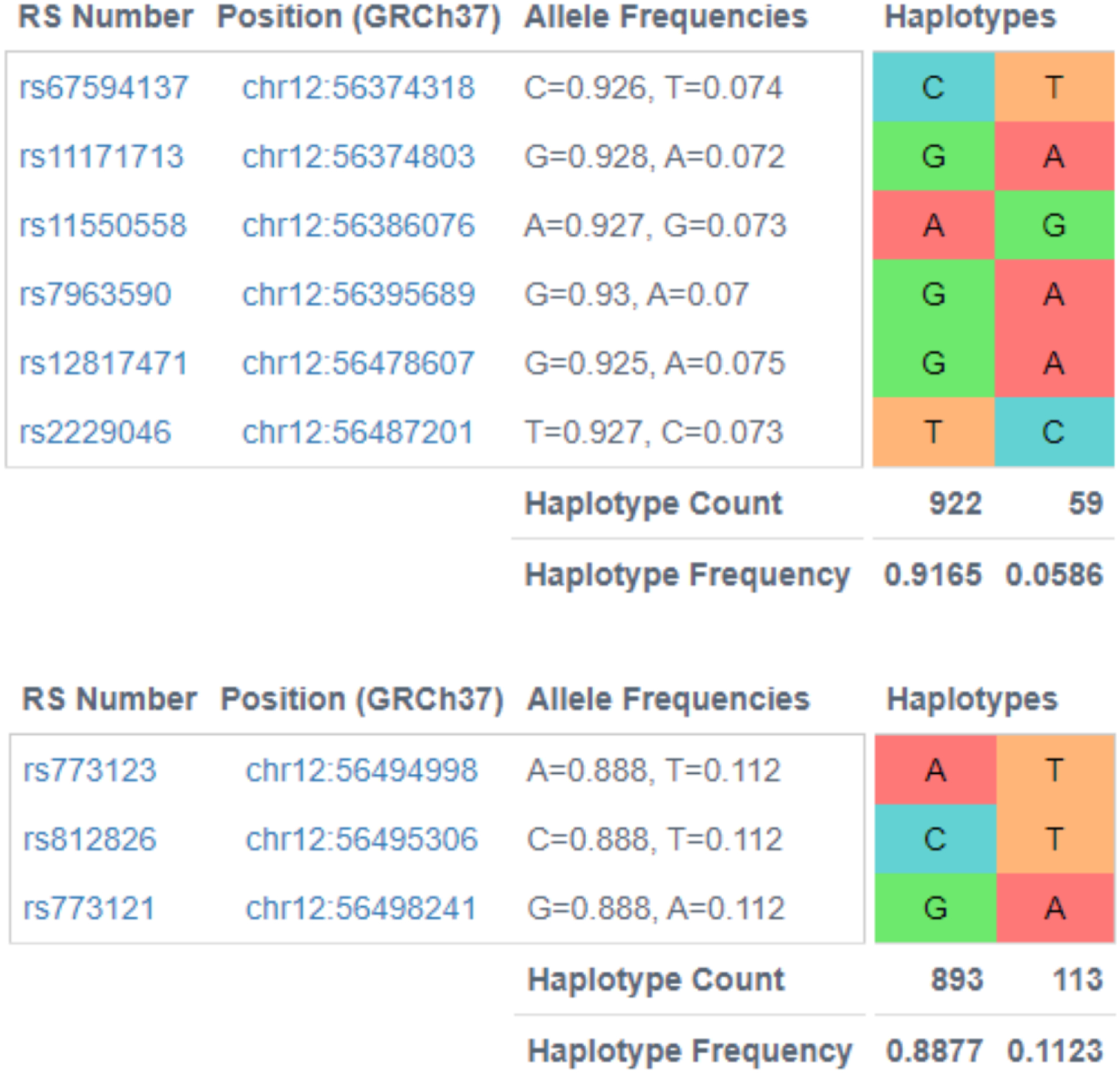Click the red A cell for rs12817471
Image resolution: width=1120 pixels, height=1073 pixels.
(x=1055, y=363)
